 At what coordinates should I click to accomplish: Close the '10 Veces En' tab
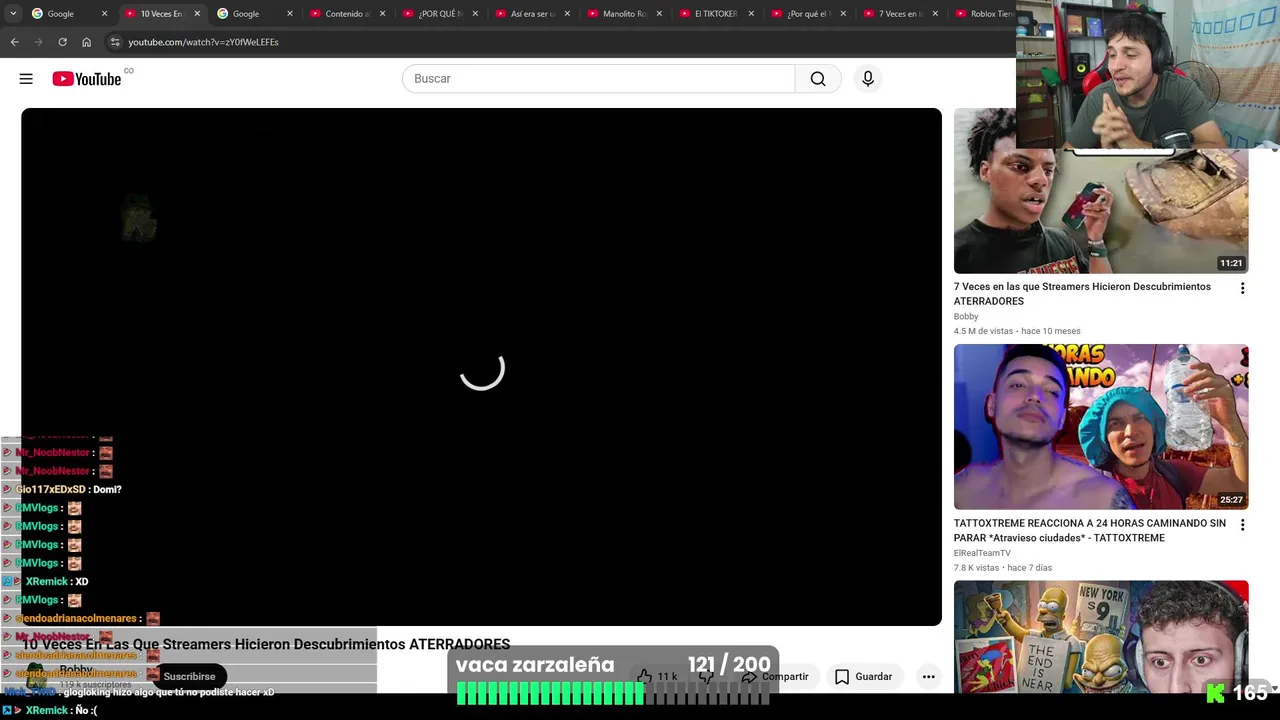pyautogui.click(x=197, y=14)
